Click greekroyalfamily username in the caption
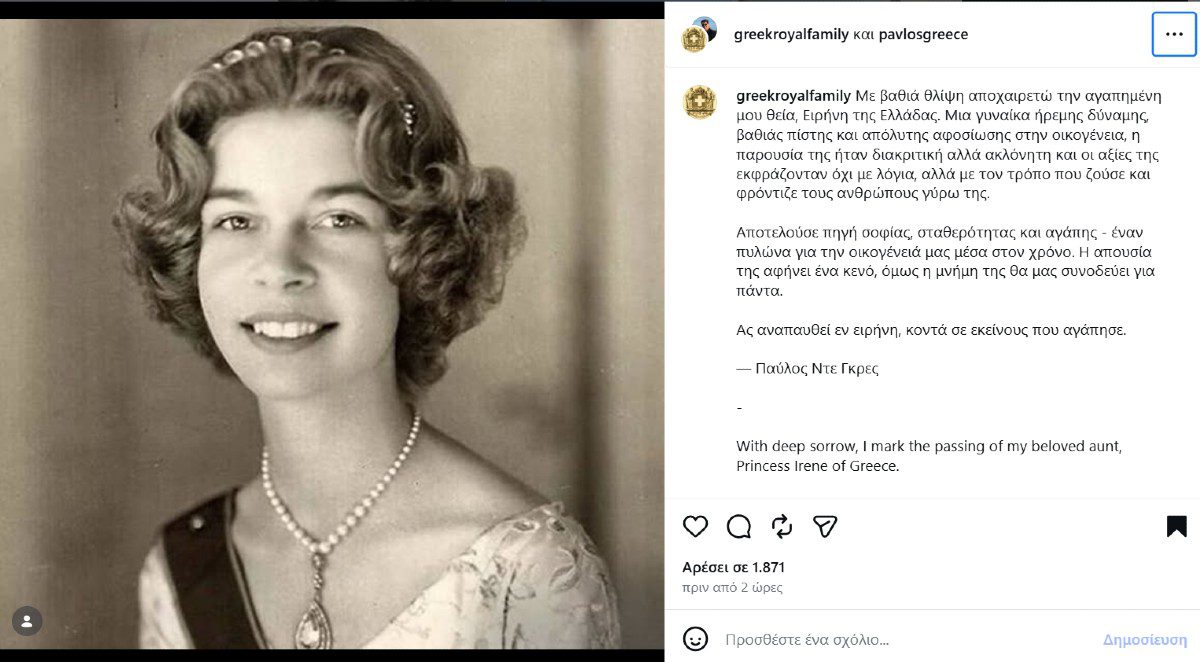 coord(793,97)
